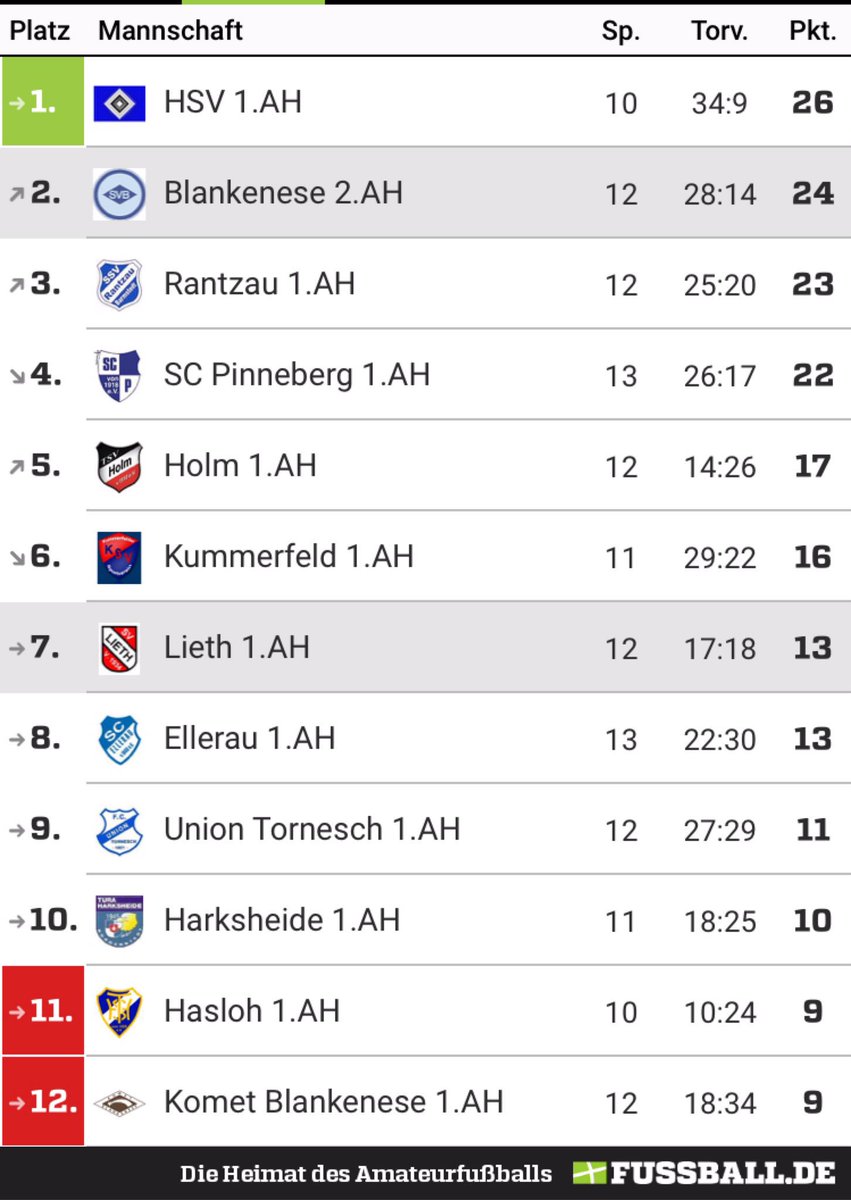
Task: Click the Union Tornesch club logo
Action: 119,831
